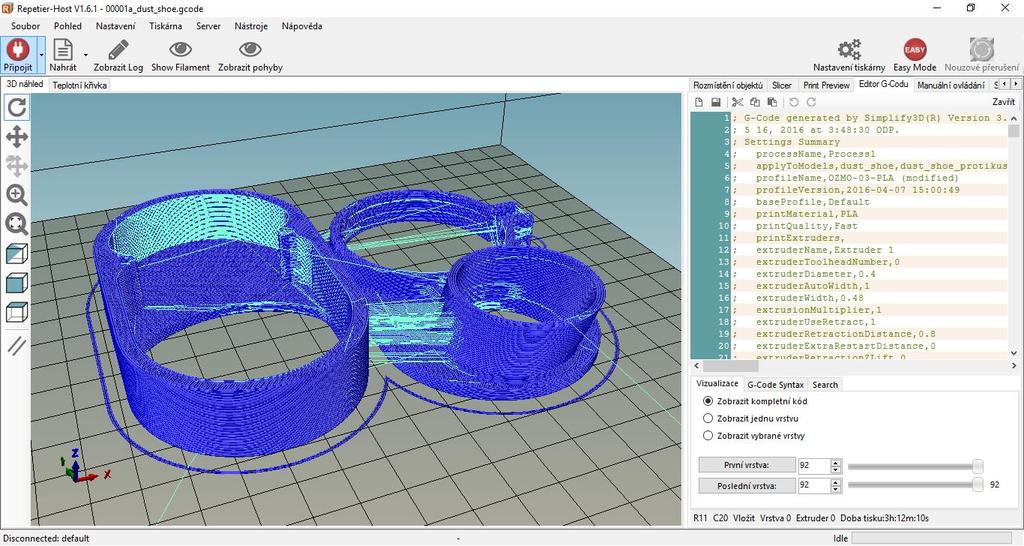Select the move object tool

tap(16, 166)
